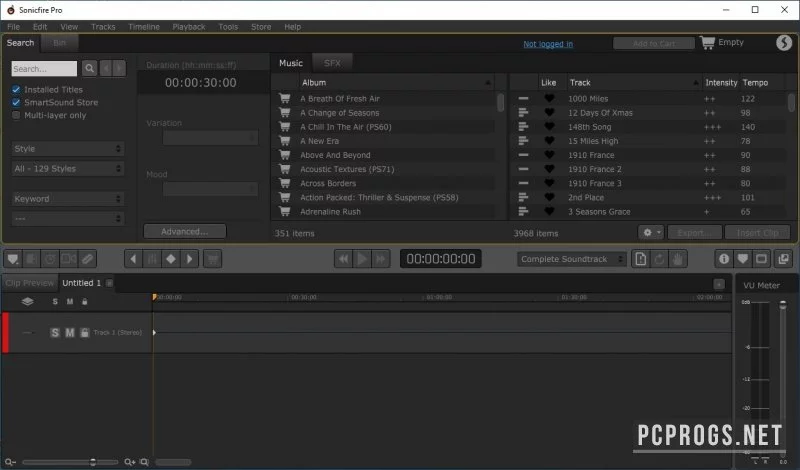Switch to the Clip Preview tab
The height and width of the screenshot is (470, 800).
[x=30, y=283]
